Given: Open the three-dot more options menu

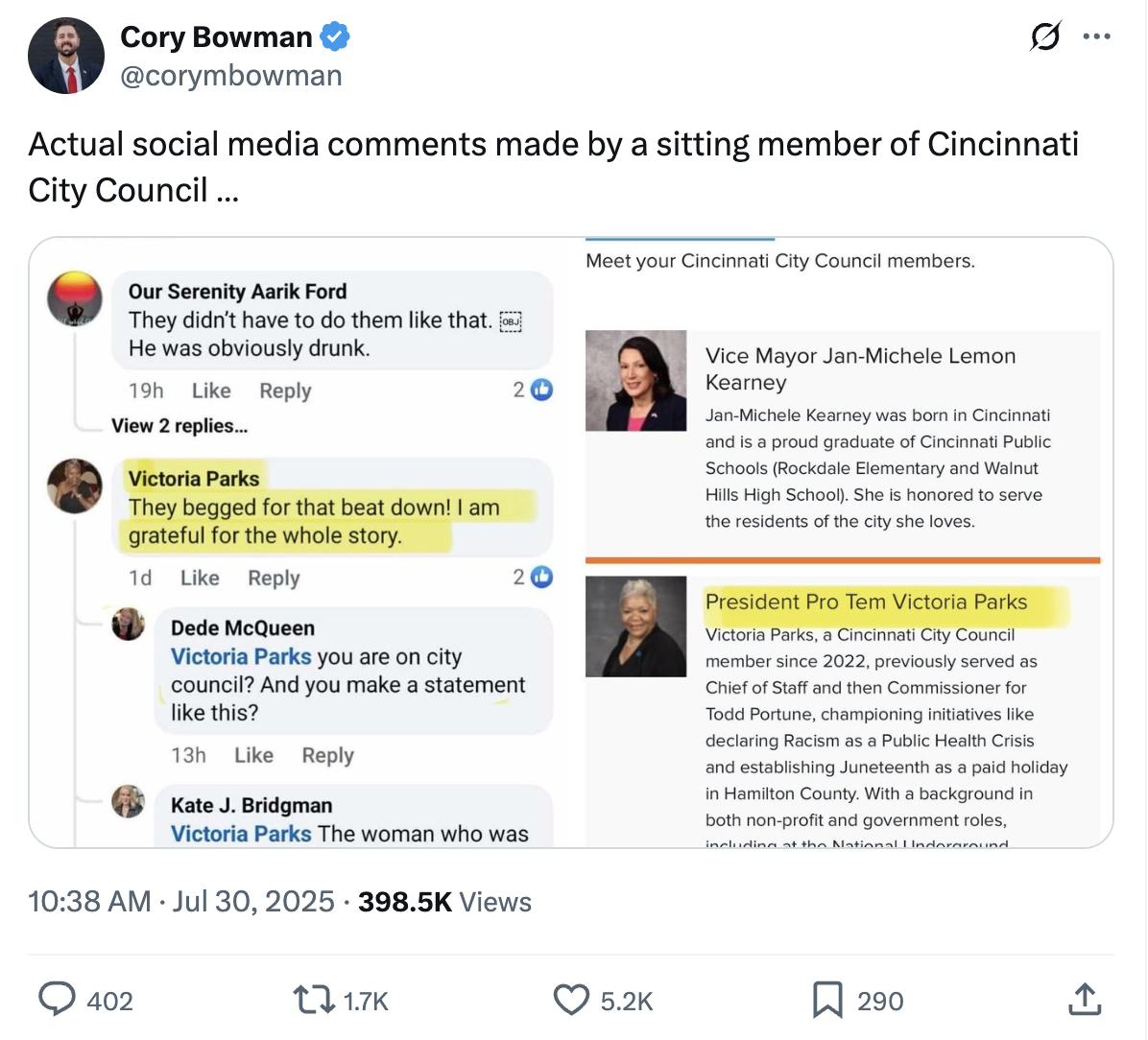Looking at the screenshot, I should (1096, 37).
